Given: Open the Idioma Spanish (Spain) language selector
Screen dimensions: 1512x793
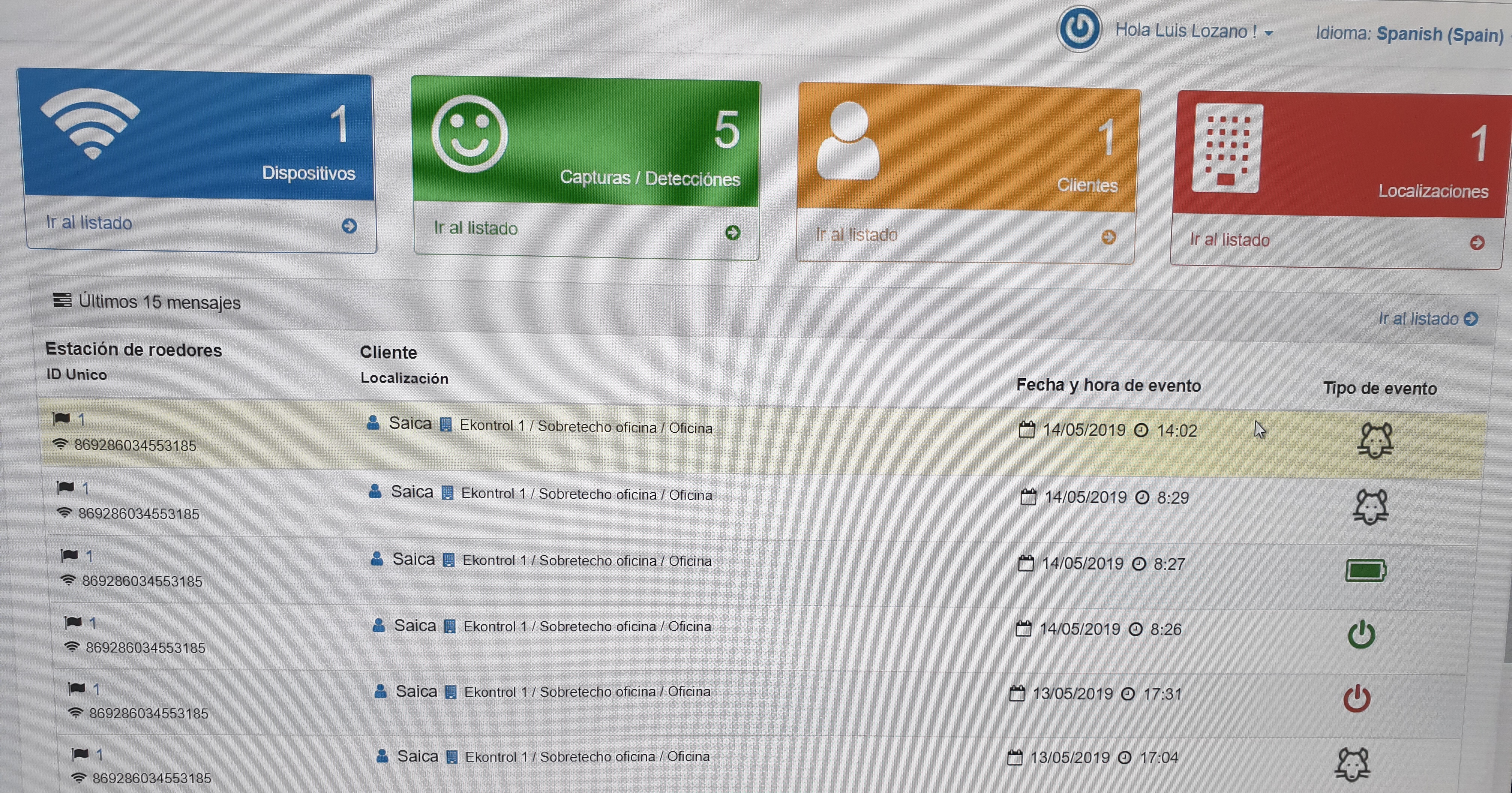Looking at the screenshot, I should [1440, 34].
